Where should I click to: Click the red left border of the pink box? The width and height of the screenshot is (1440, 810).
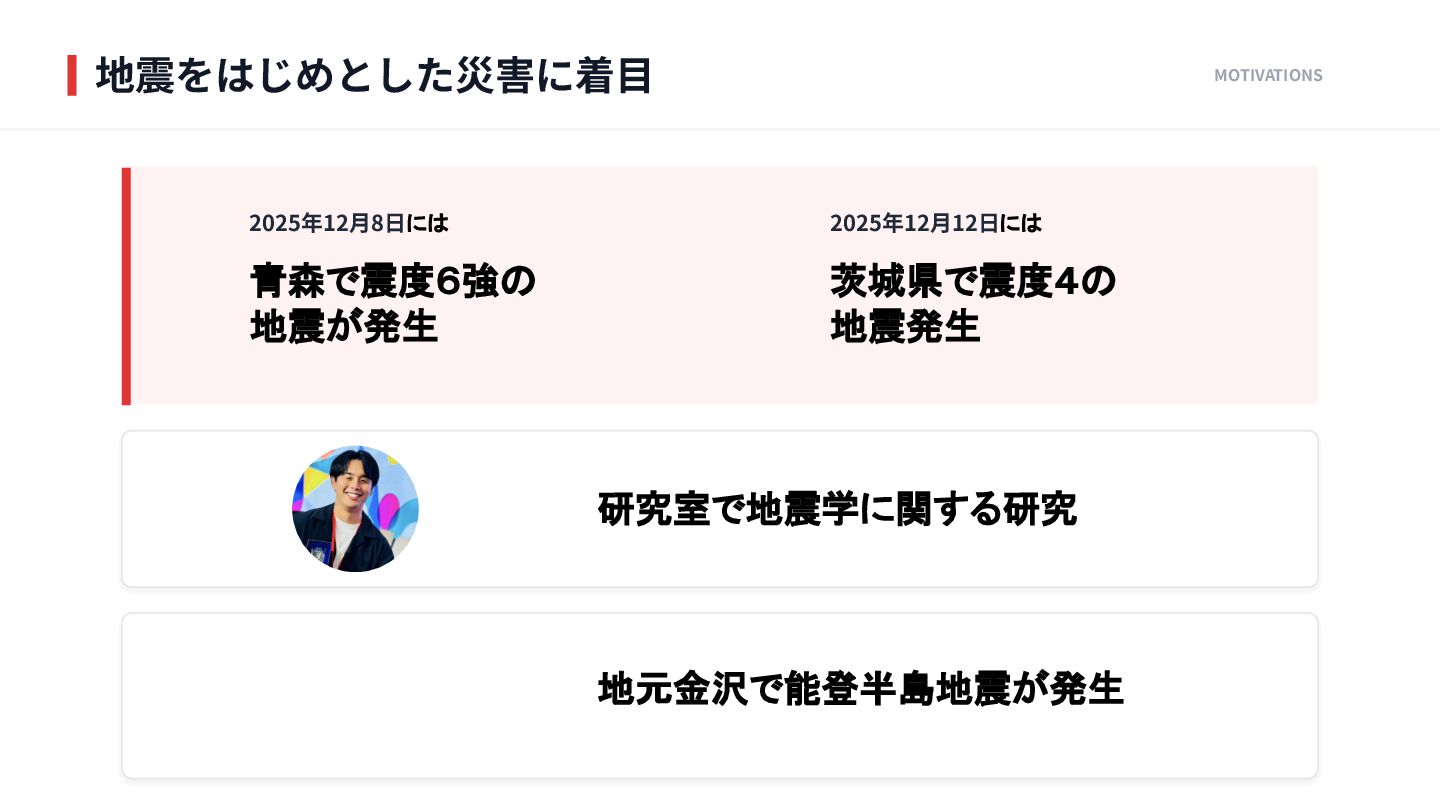[x=126, y=286]
